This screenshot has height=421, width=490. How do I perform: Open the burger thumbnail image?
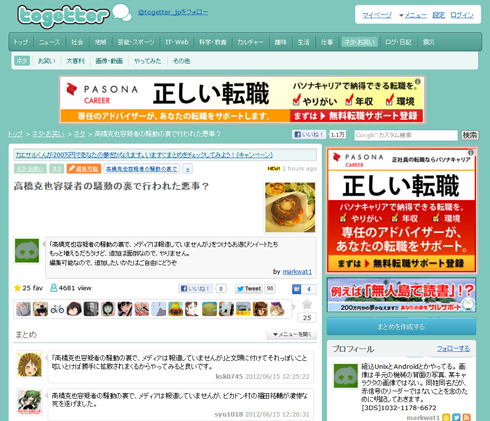(290, 207)
